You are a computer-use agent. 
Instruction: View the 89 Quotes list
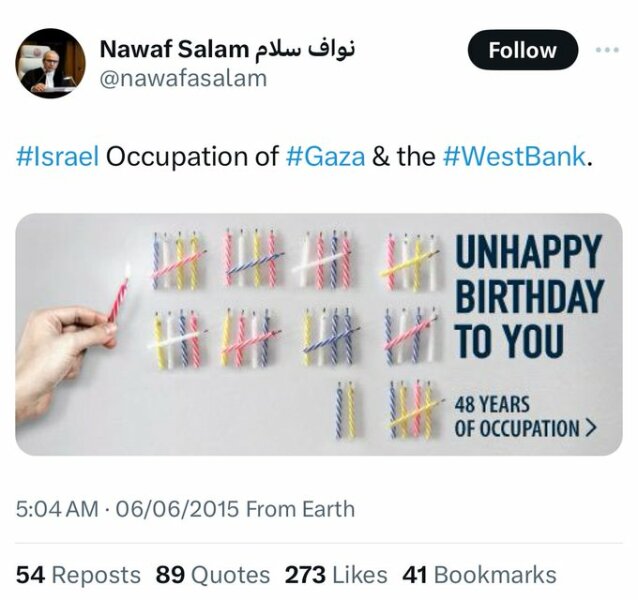click(x=212, y=575)
